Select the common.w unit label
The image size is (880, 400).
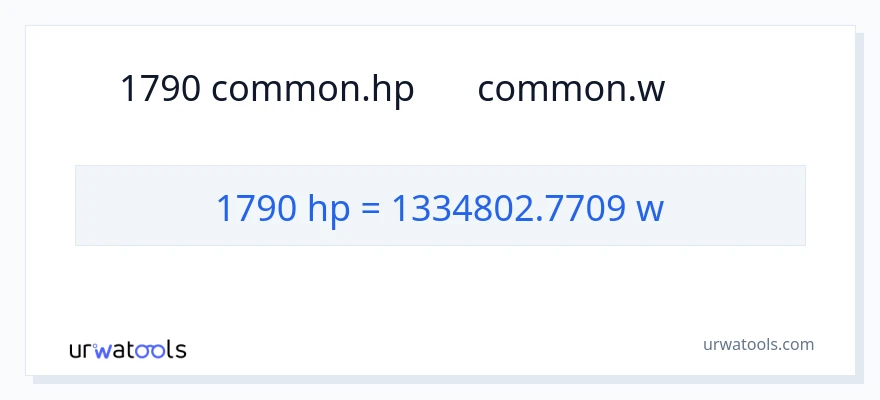point(571,89)
